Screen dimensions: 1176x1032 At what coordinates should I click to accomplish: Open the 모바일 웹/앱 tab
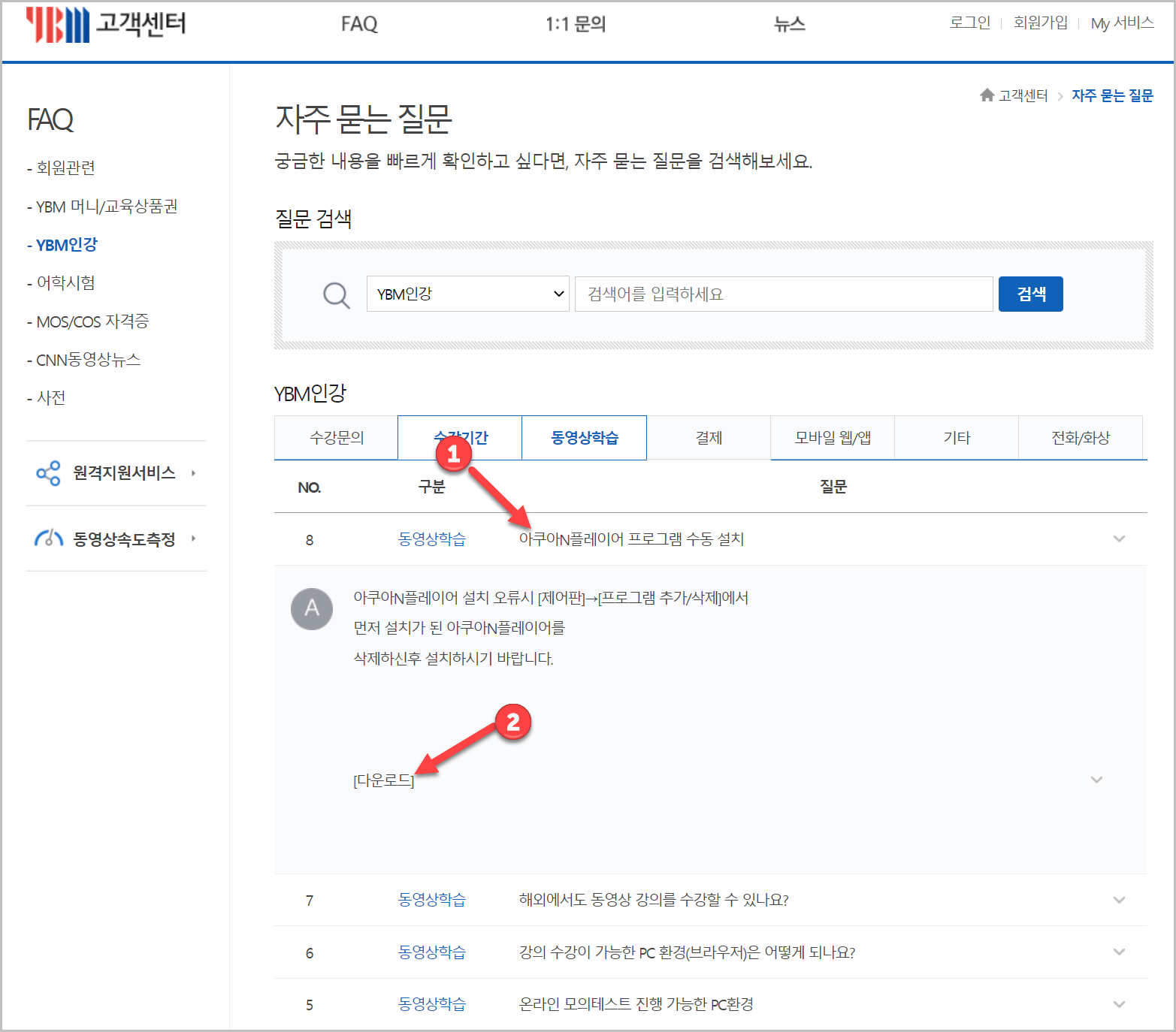click(x=833, y=437)
